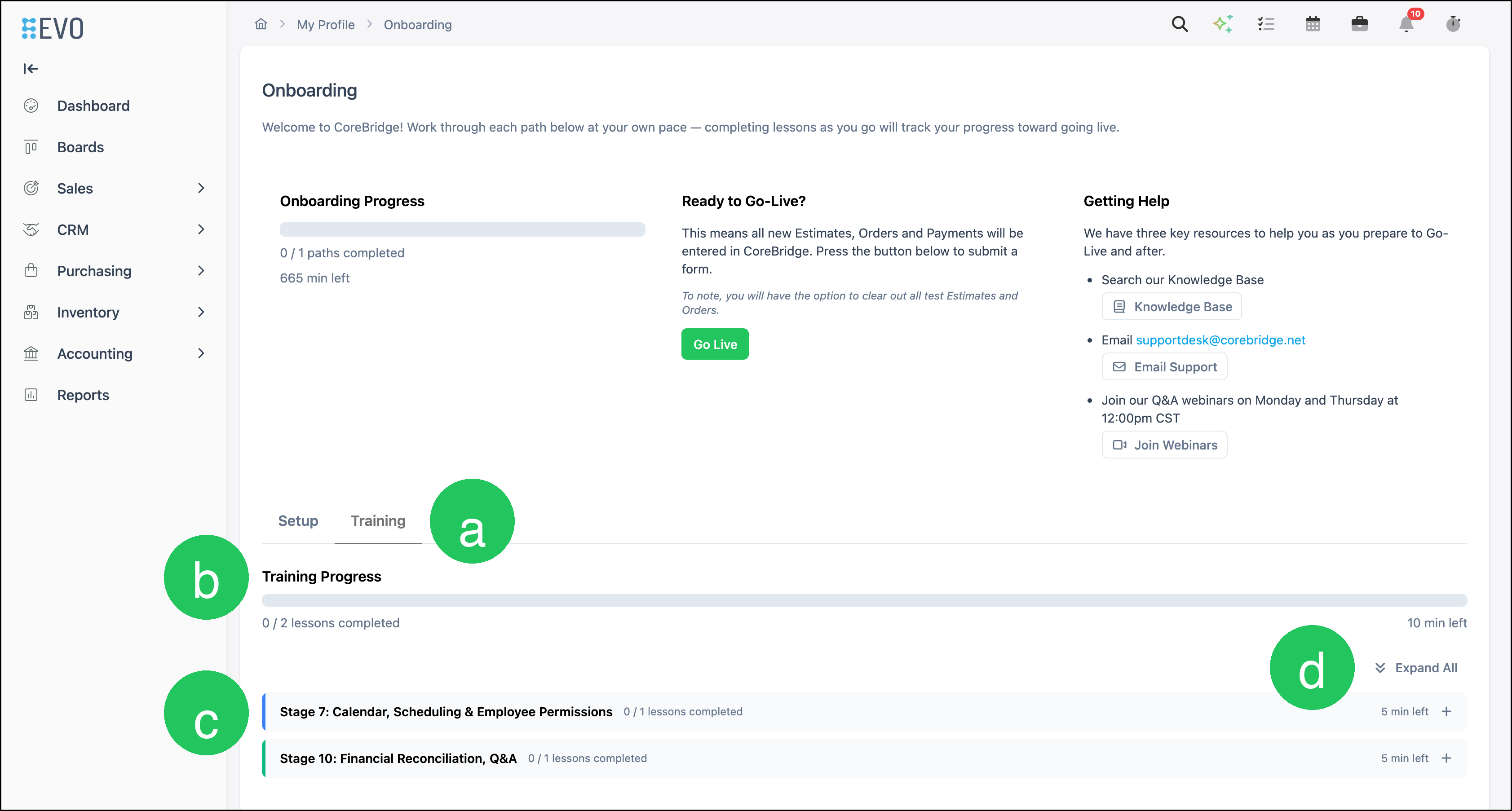Expand the Purchasing menu chevron
The width and height of the screenshot is (1512, 811).
tap(201, 270)
